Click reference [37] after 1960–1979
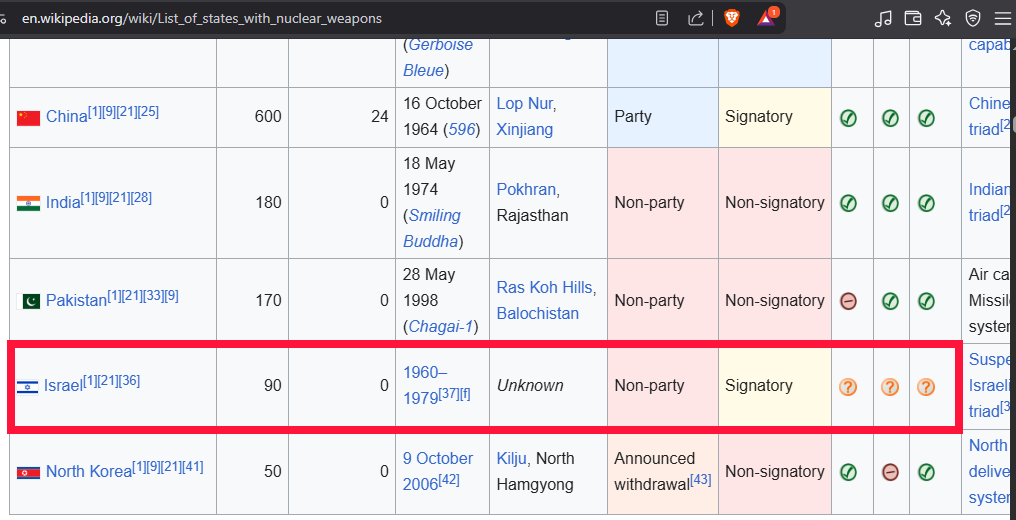 pos(449,393)
